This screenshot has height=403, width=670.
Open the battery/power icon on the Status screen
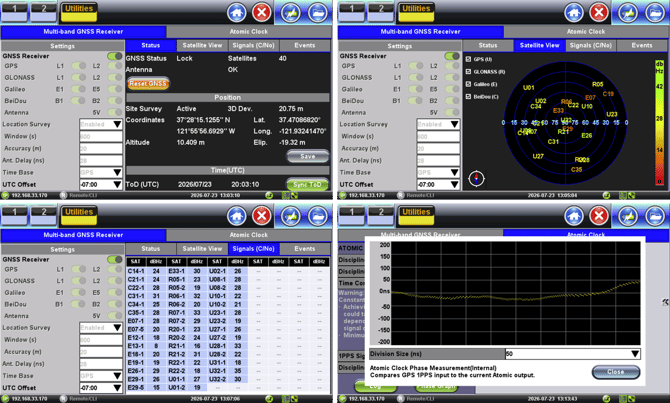coord(291,12)
